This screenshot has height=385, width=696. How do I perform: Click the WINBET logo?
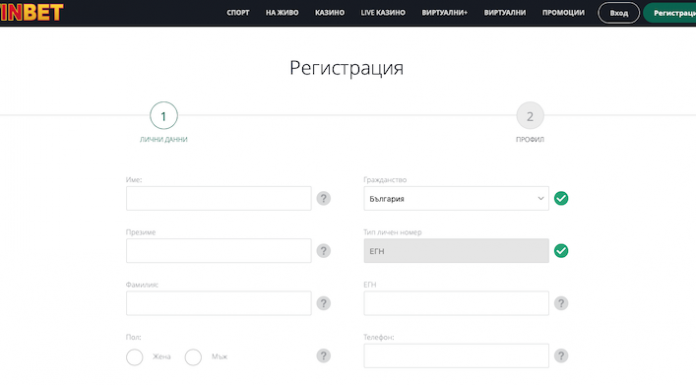point(32,12)
